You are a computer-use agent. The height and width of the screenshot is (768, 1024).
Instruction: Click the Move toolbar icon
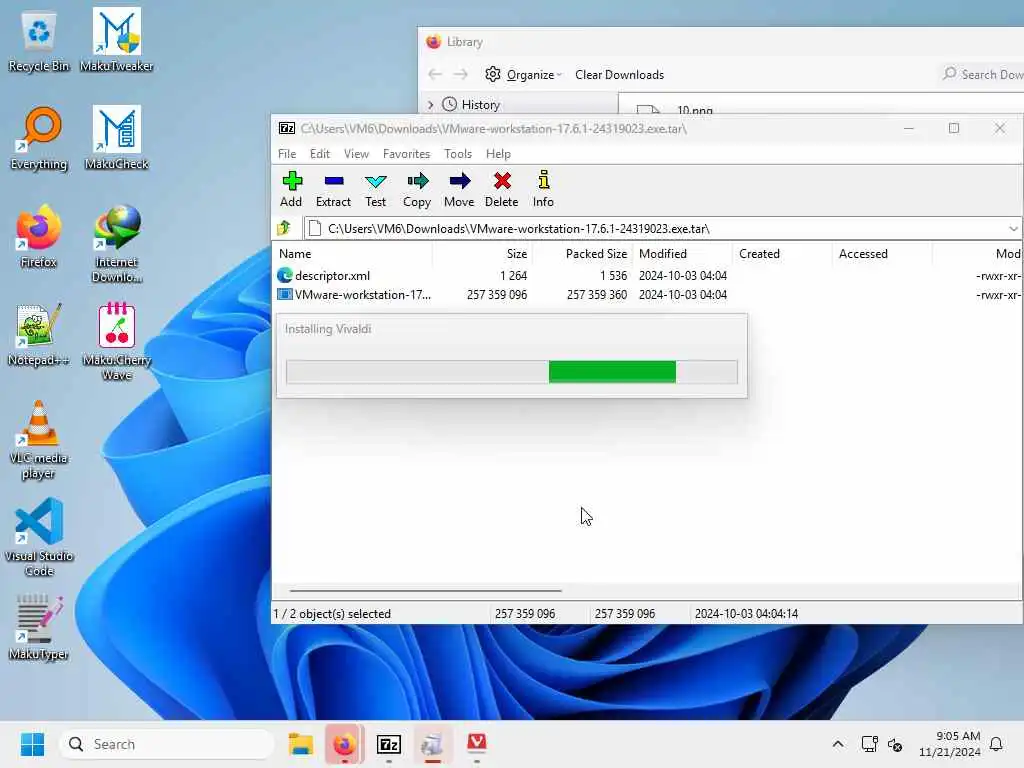pyautogui.click(x=459, y=189)
